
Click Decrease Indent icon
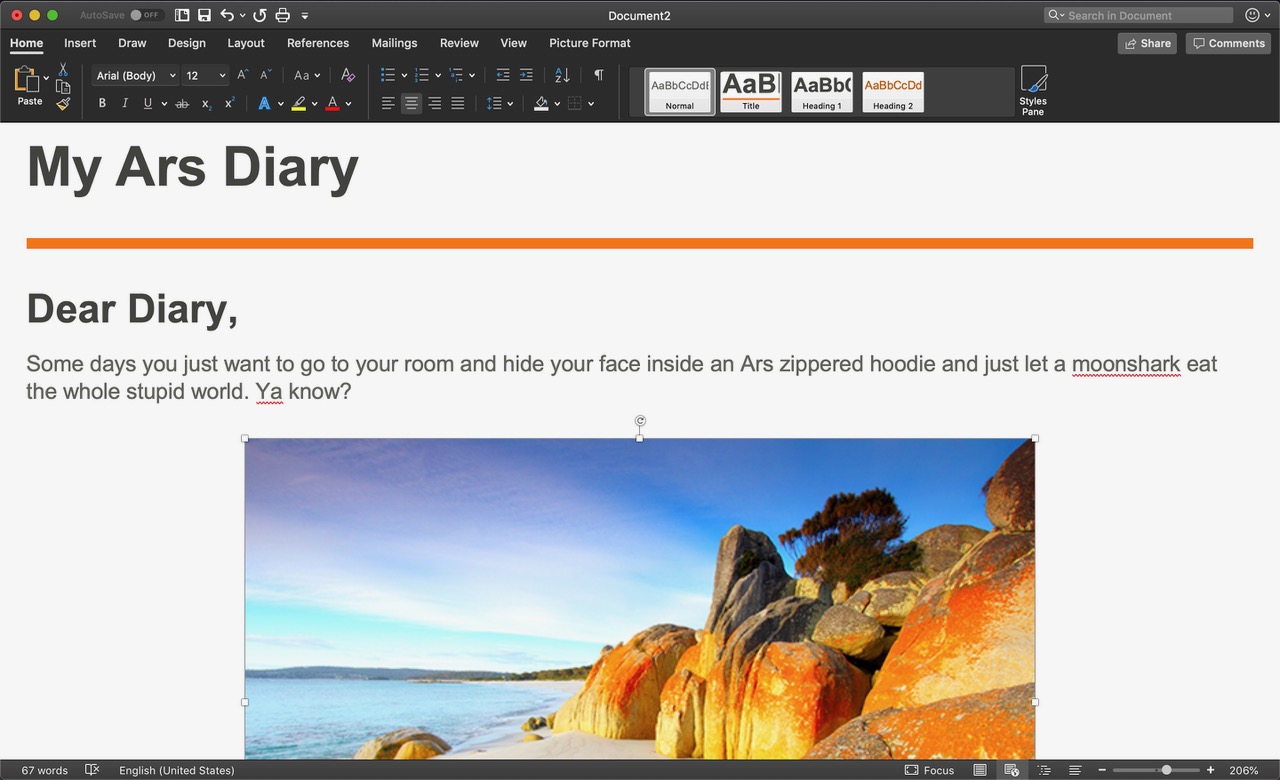coord(502,75)
